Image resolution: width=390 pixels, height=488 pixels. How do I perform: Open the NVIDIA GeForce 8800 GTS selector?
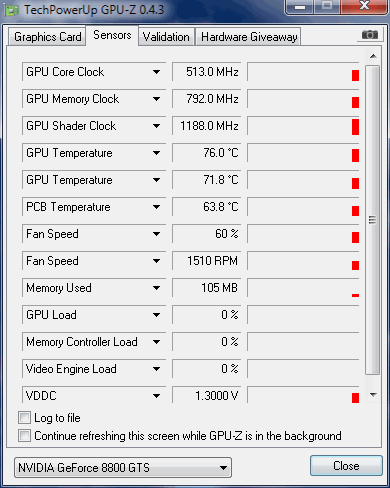click(123, 468)
